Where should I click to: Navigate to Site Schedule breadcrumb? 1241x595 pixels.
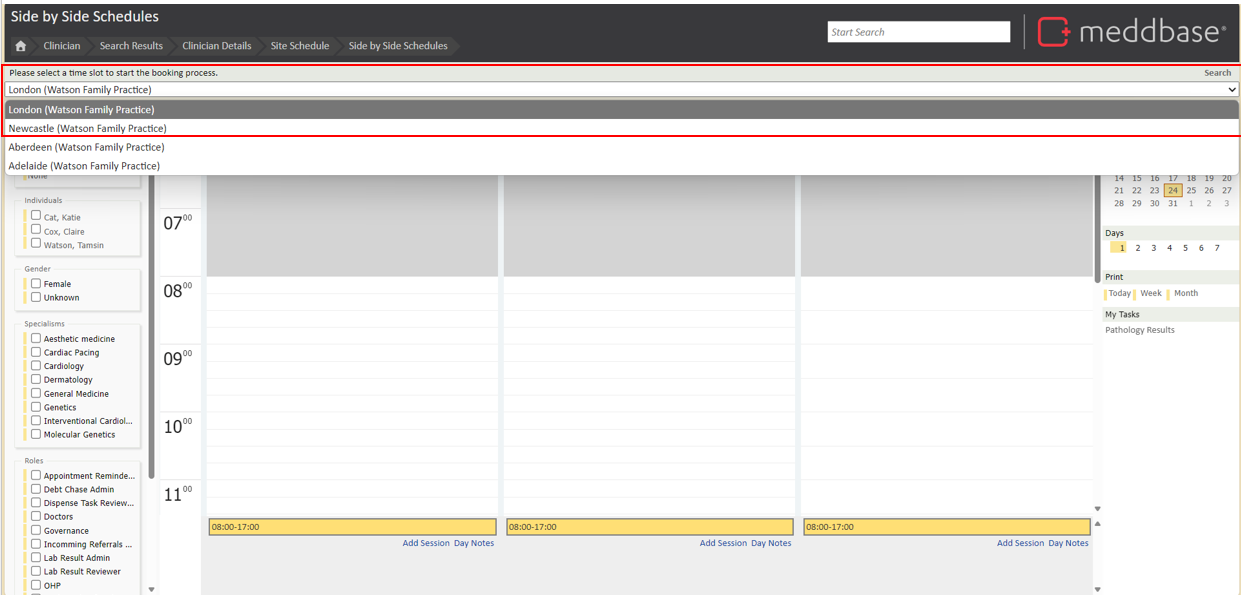pos(299,46)
